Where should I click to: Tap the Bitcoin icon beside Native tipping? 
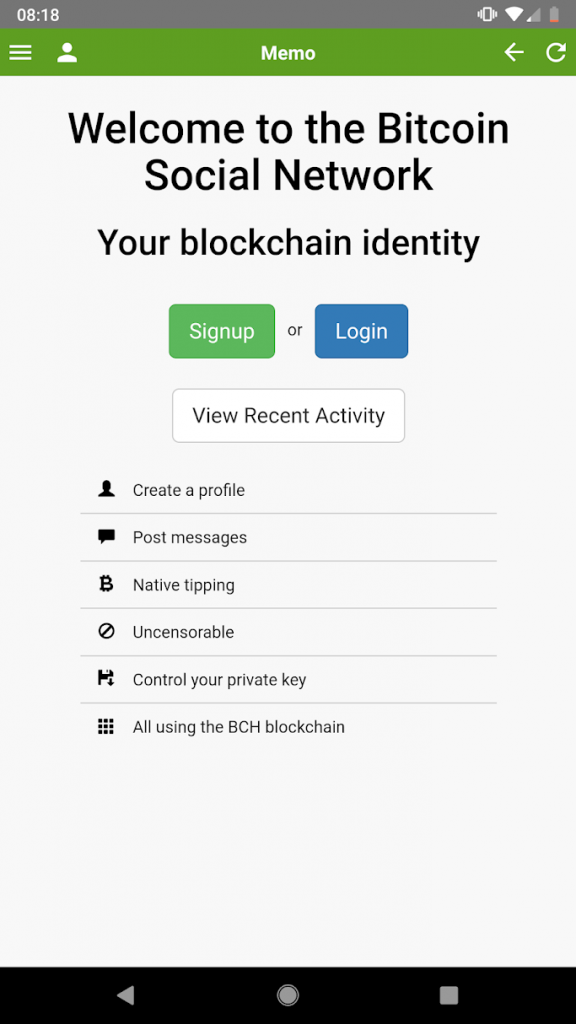pyautogui.click(x=106, y=584)
